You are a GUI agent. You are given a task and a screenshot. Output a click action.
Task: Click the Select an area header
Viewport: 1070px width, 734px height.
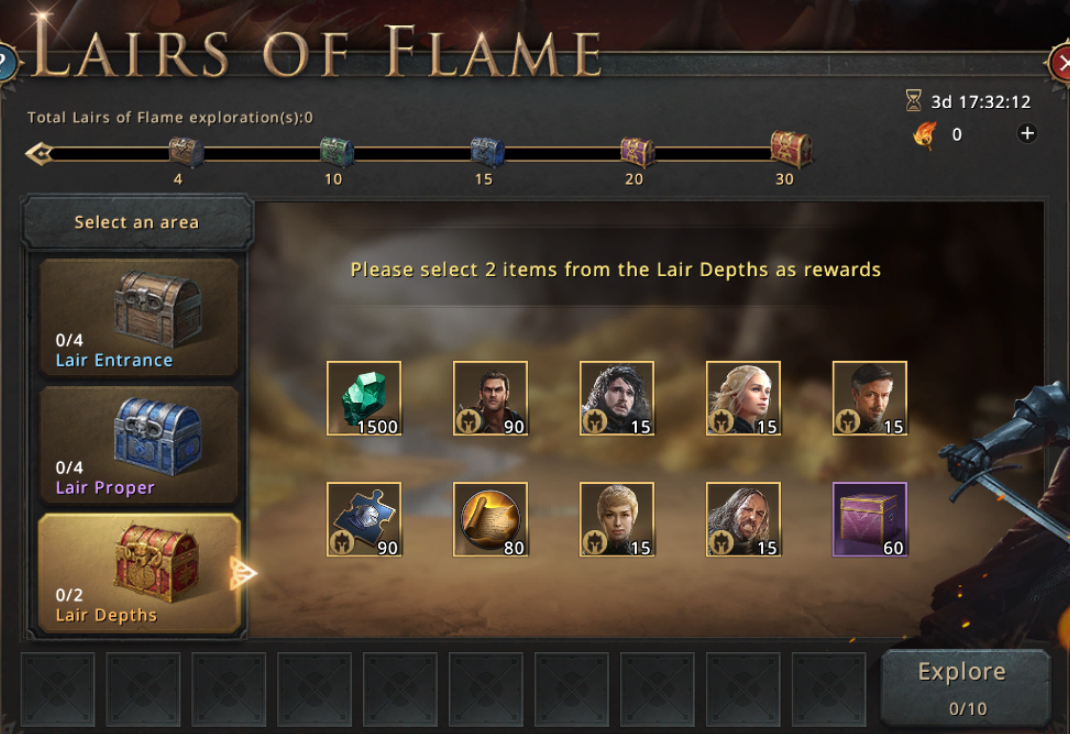[137, 222]
